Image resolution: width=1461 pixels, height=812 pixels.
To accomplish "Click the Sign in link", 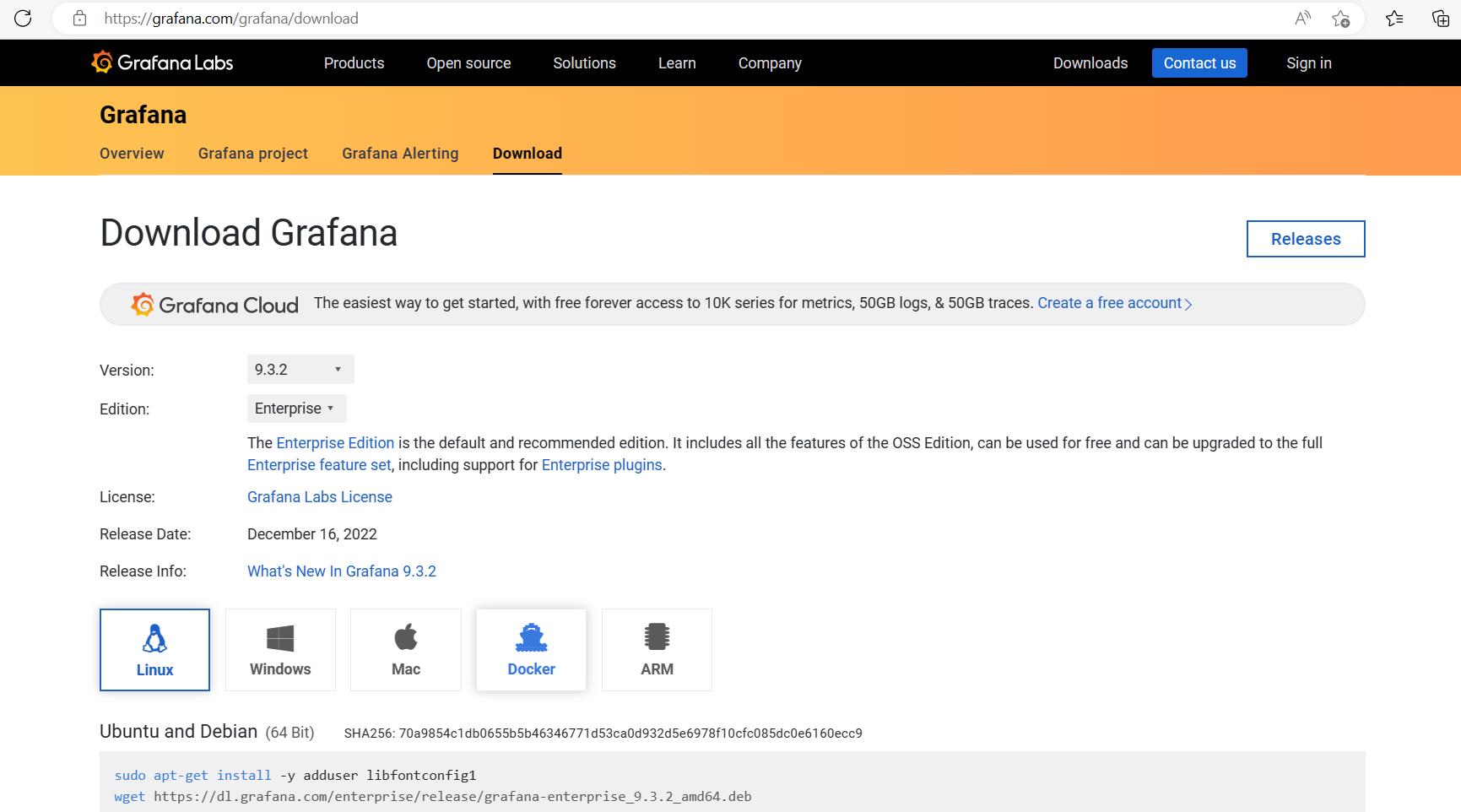I will [x=1309, y=63].
